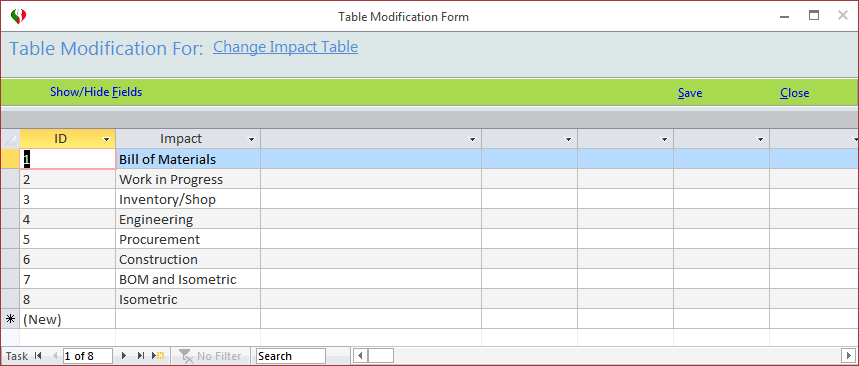Viewport: 859px width, 366px height.
Task: Jump to last record icon
Action: click(140, 356)
